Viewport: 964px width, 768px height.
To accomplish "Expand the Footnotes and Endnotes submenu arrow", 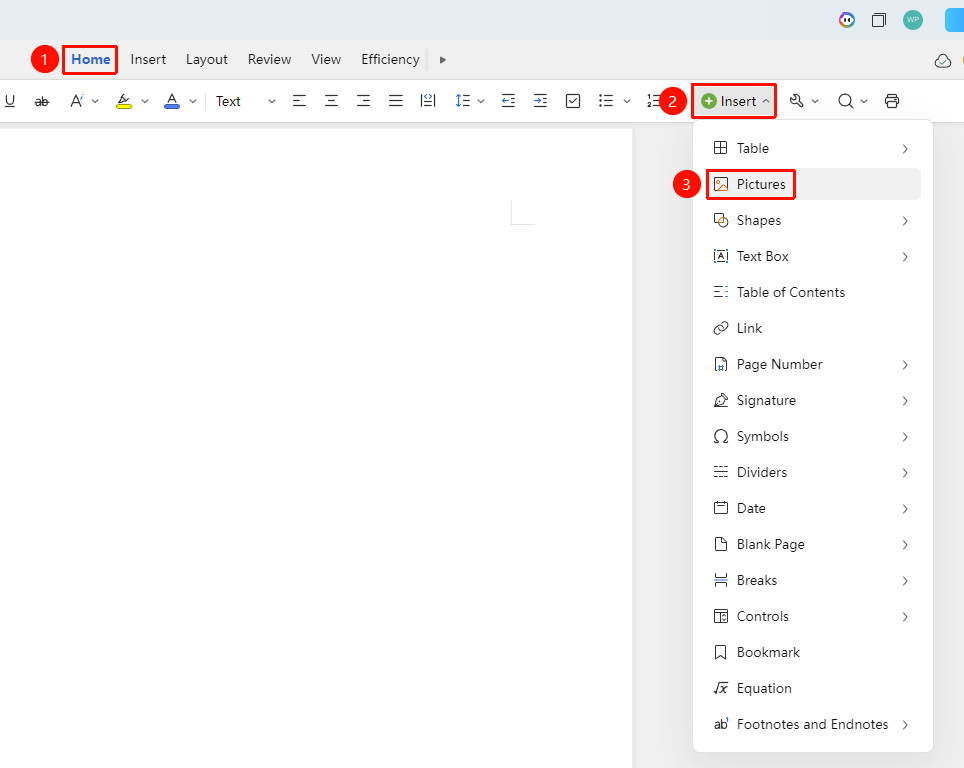I will [905, 725].
